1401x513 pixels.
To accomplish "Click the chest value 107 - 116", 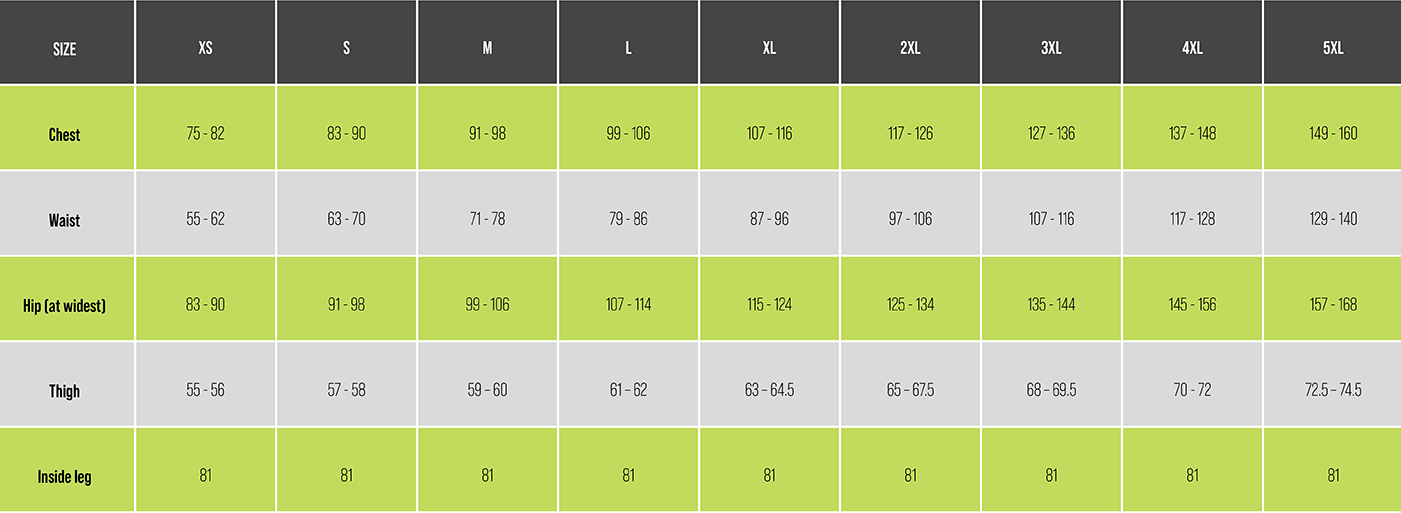I will [x=769, y=134].
